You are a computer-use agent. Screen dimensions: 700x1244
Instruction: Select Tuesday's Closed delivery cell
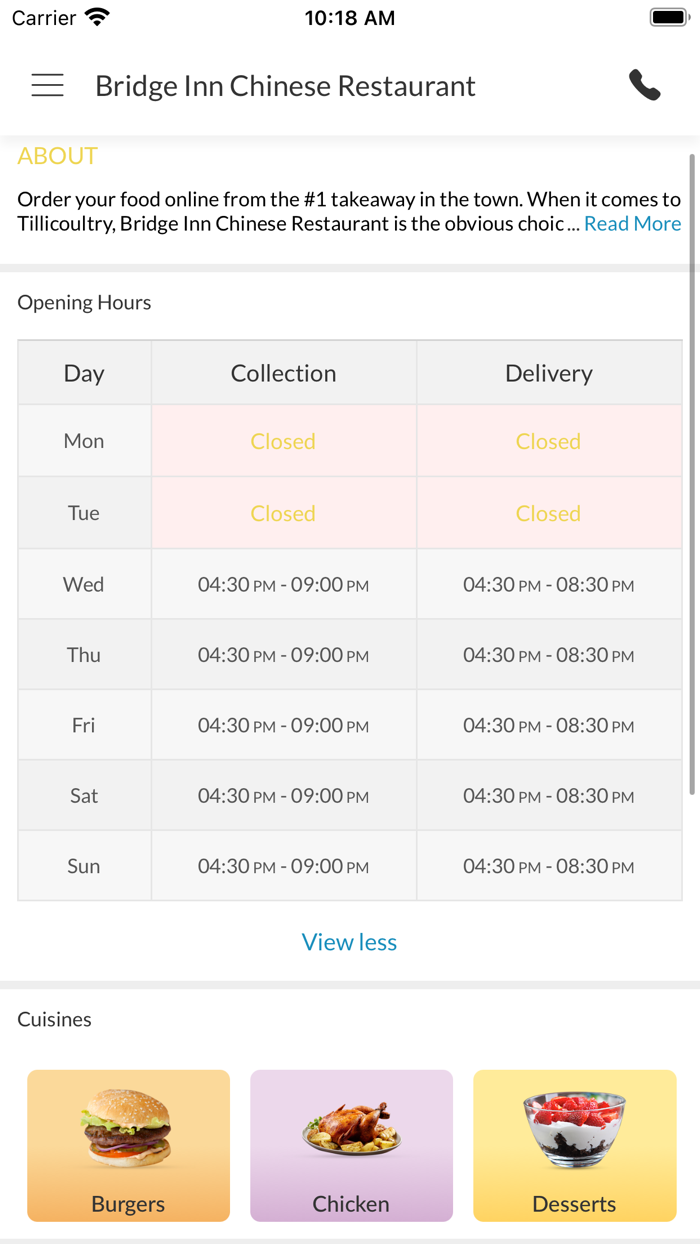(x=548, y=513)
